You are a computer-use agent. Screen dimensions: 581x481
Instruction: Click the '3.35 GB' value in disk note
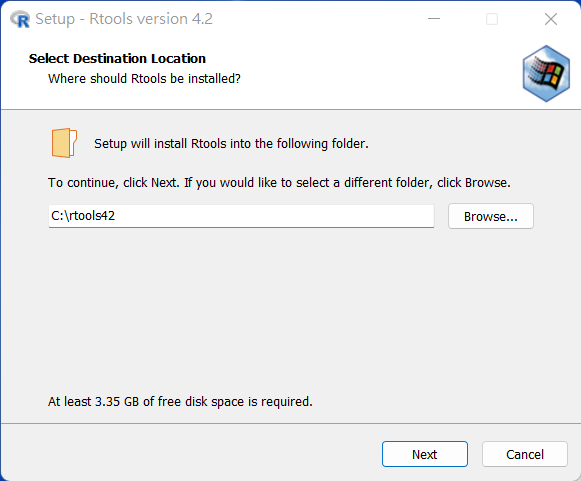coord(117,402)
